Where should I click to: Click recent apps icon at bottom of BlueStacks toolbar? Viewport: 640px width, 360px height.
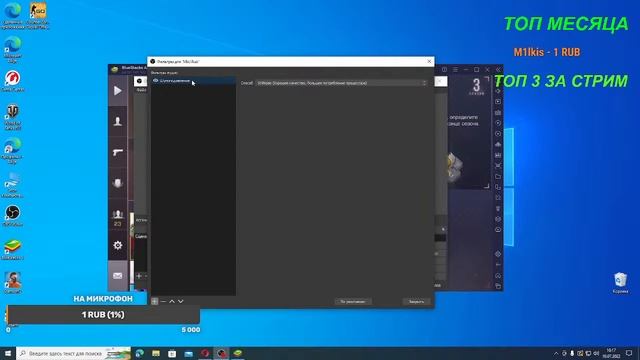pyautogui.click(x=498, y=286)
